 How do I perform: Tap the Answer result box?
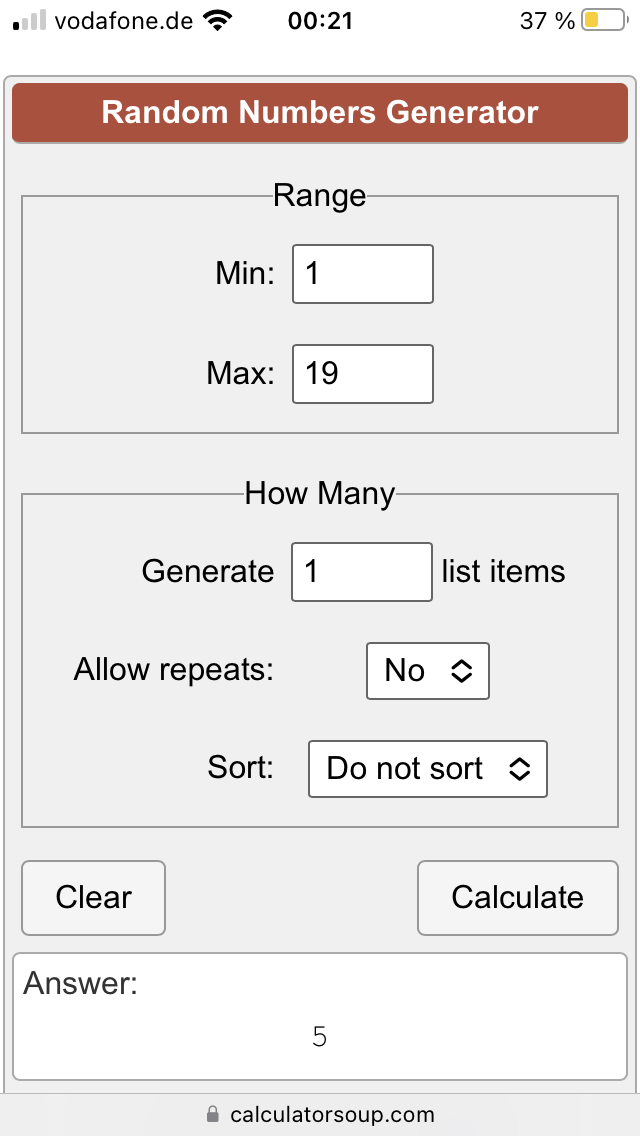click(x=320, y=1016)
